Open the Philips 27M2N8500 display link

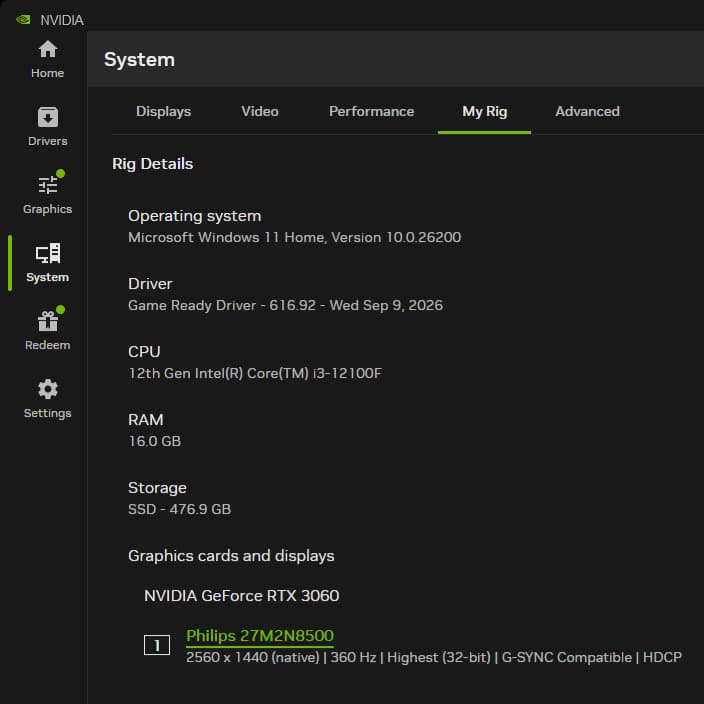pos(260,635)
